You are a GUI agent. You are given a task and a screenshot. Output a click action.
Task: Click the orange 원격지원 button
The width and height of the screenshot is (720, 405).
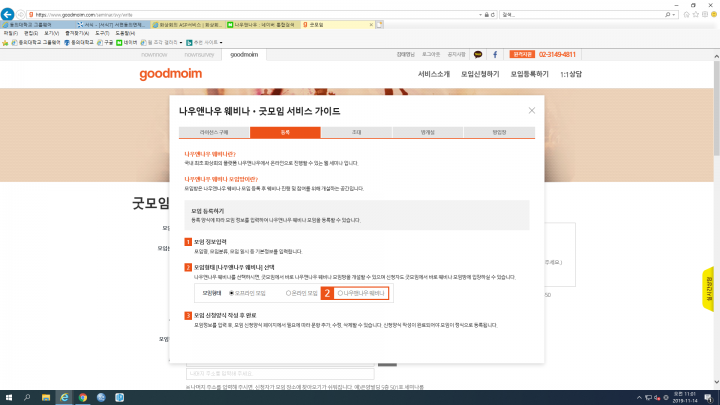[x=522, y=55]
